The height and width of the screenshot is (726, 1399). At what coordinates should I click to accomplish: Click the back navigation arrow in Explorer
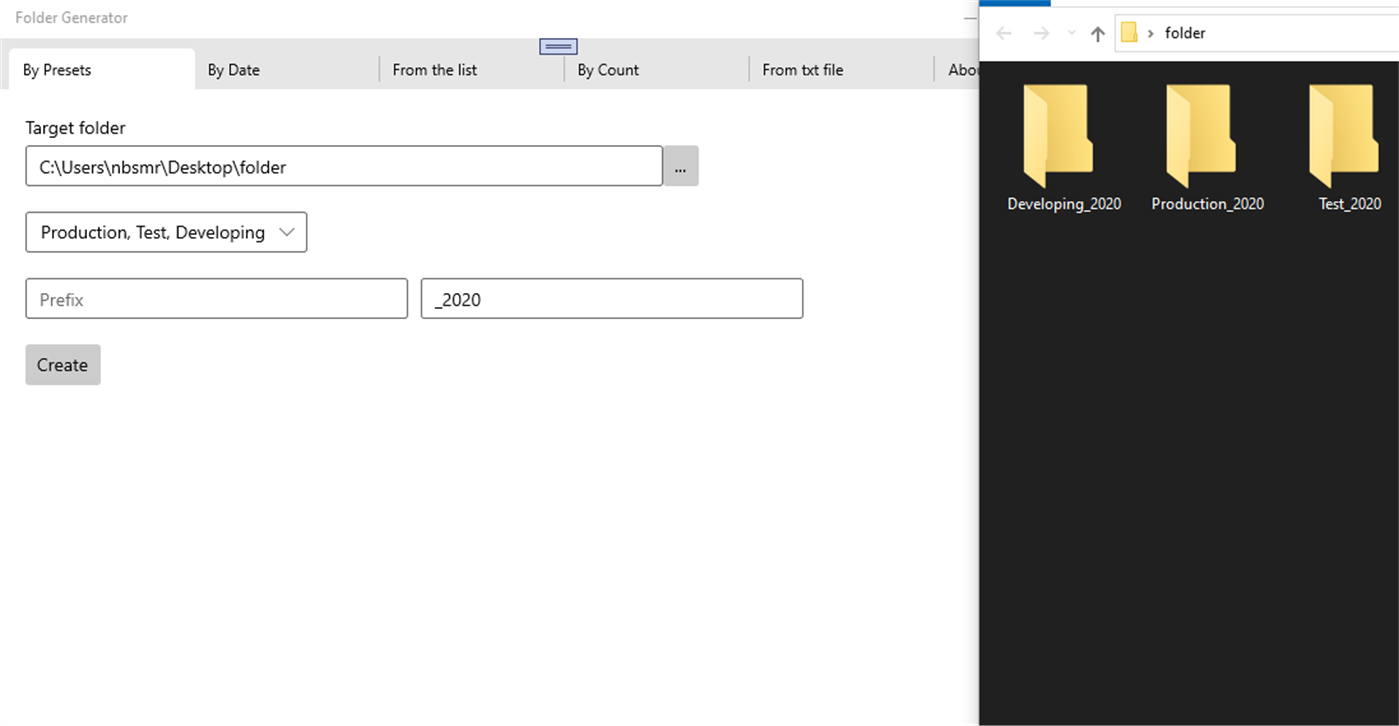[x=1003, y=32]
